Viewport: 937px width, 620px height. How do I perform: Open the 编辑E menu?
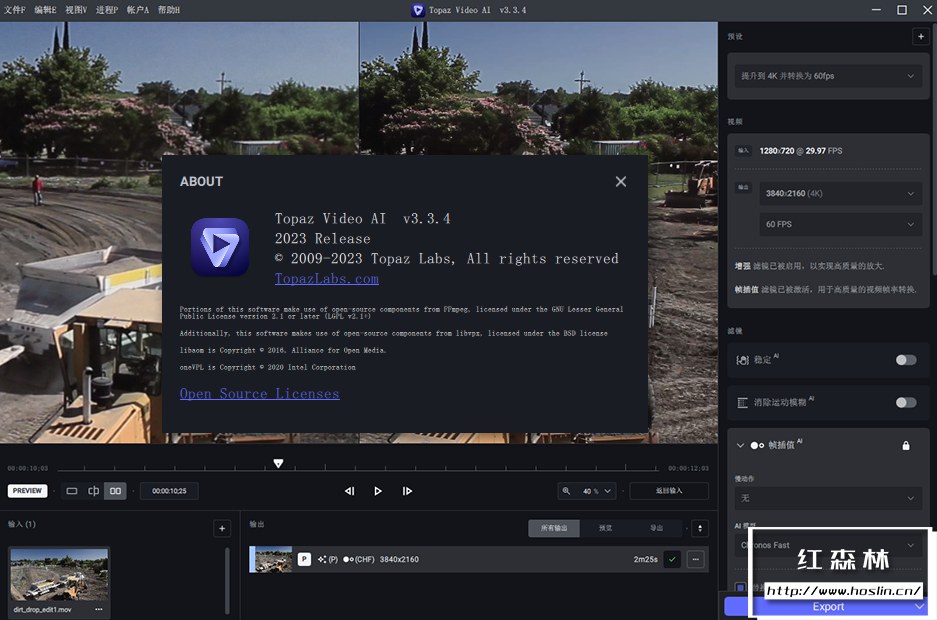click(45, 10)
